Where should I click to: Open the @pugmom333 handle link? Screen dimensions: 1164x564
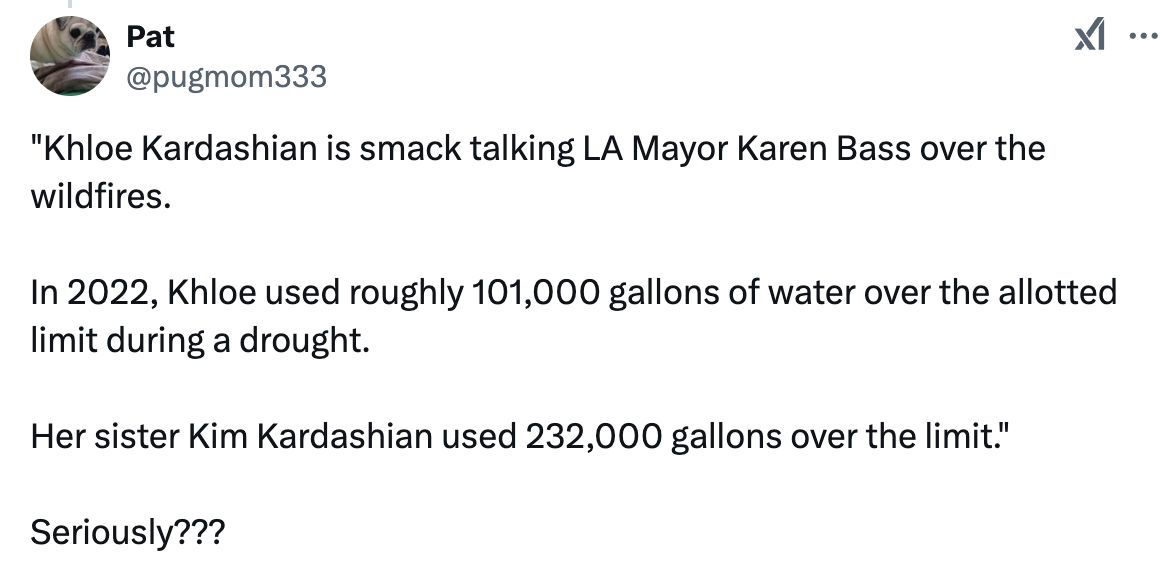coord(226,76)
